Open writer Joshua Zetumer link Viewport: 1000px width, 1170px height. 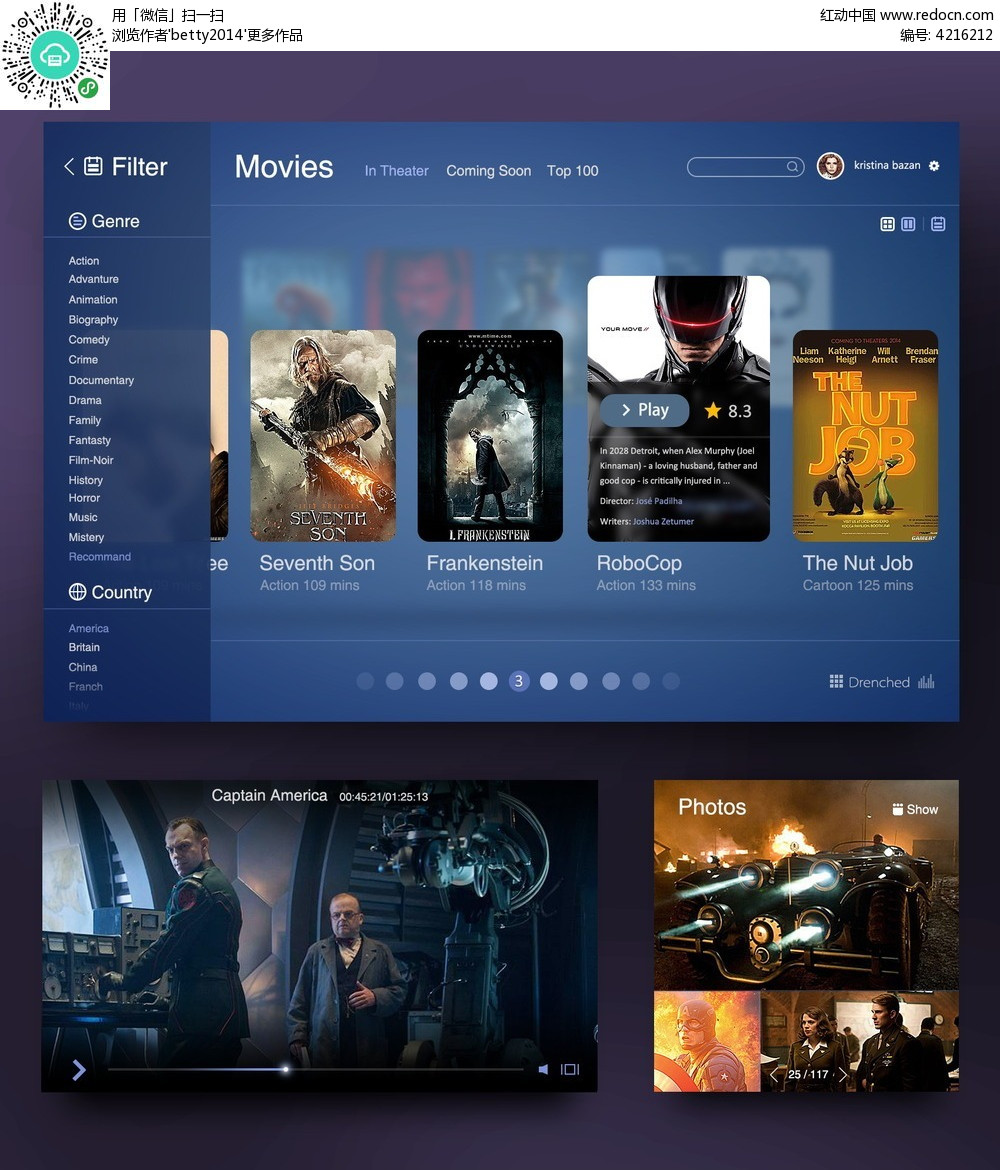[663, 522]
